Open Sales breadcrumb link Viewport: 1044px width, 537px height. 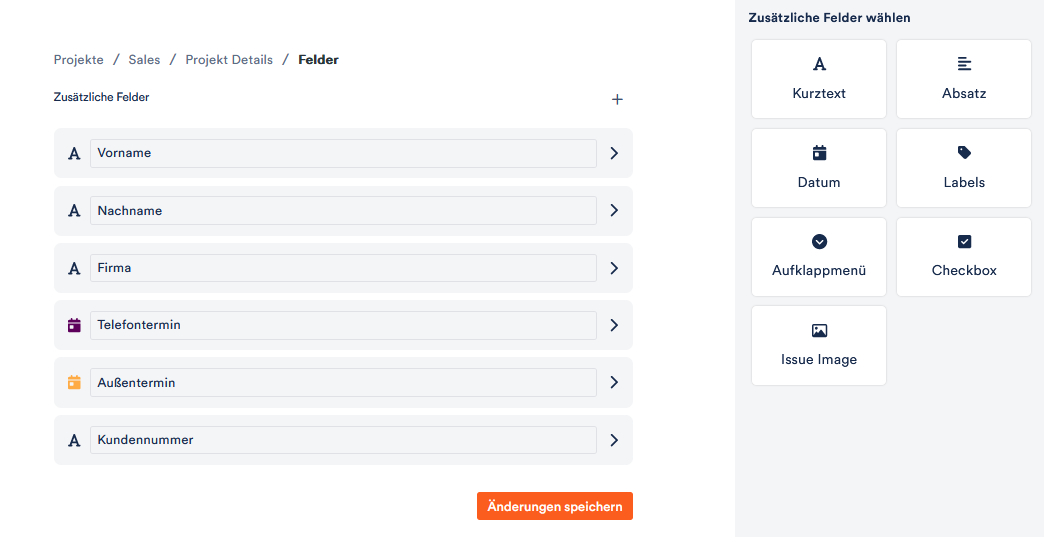click(x=144, y=60)
